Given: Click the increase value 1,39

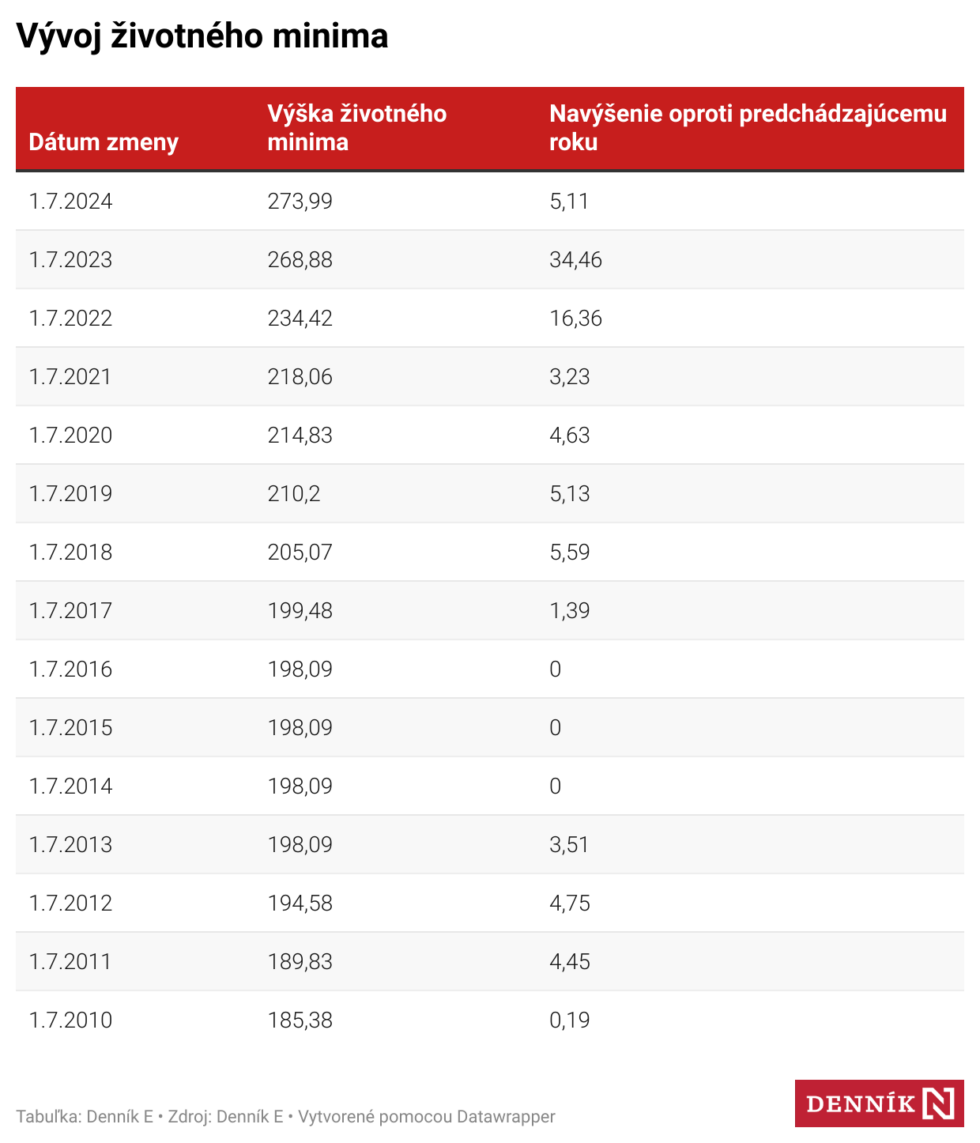Looking at the screenshot, I should click(x=570, y=611).
